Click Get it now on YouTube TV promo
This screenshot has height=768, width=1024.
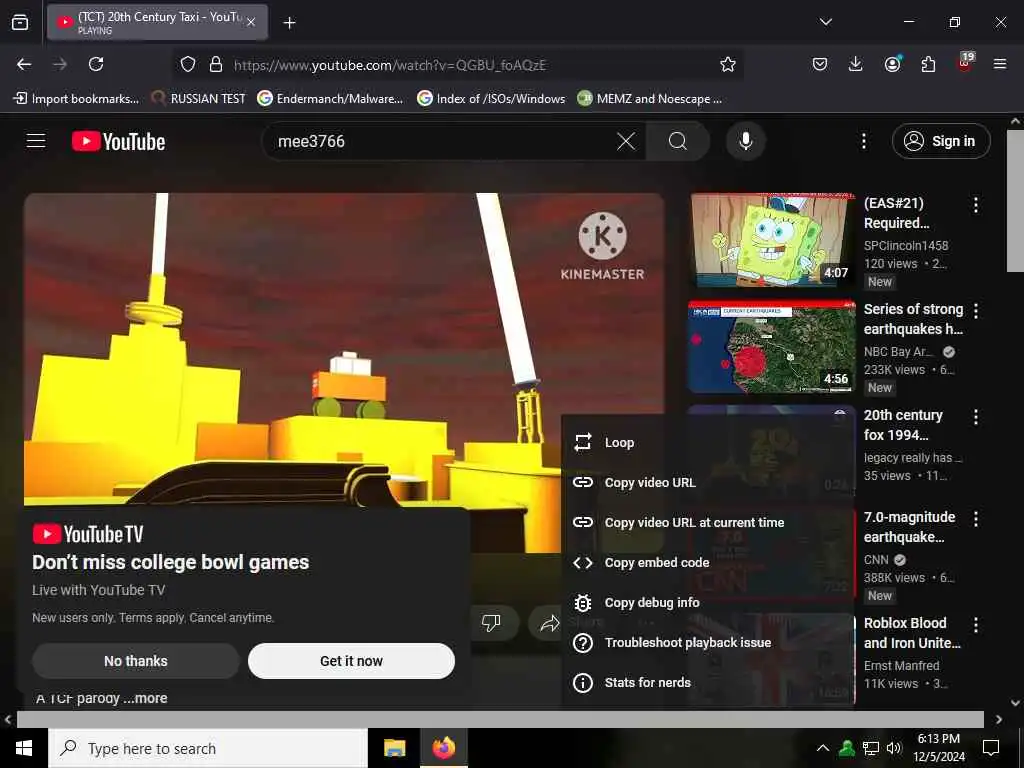pos(351,661)
